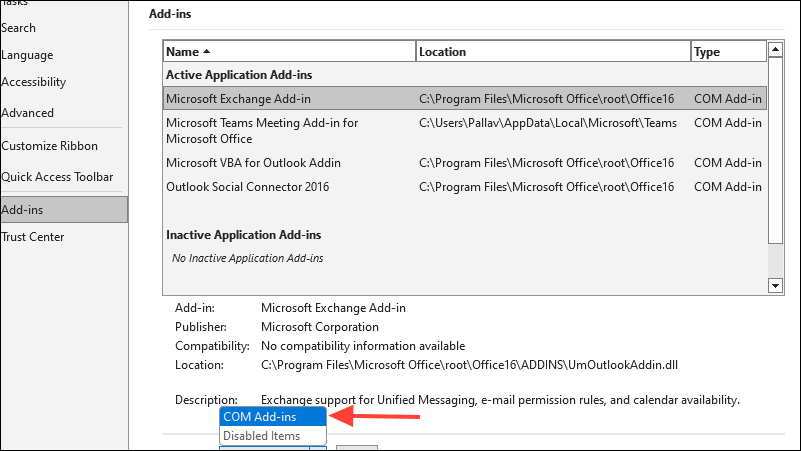Open the Trust Center category
This screenshot has width=801, height=451.
[x=33, y=237]
